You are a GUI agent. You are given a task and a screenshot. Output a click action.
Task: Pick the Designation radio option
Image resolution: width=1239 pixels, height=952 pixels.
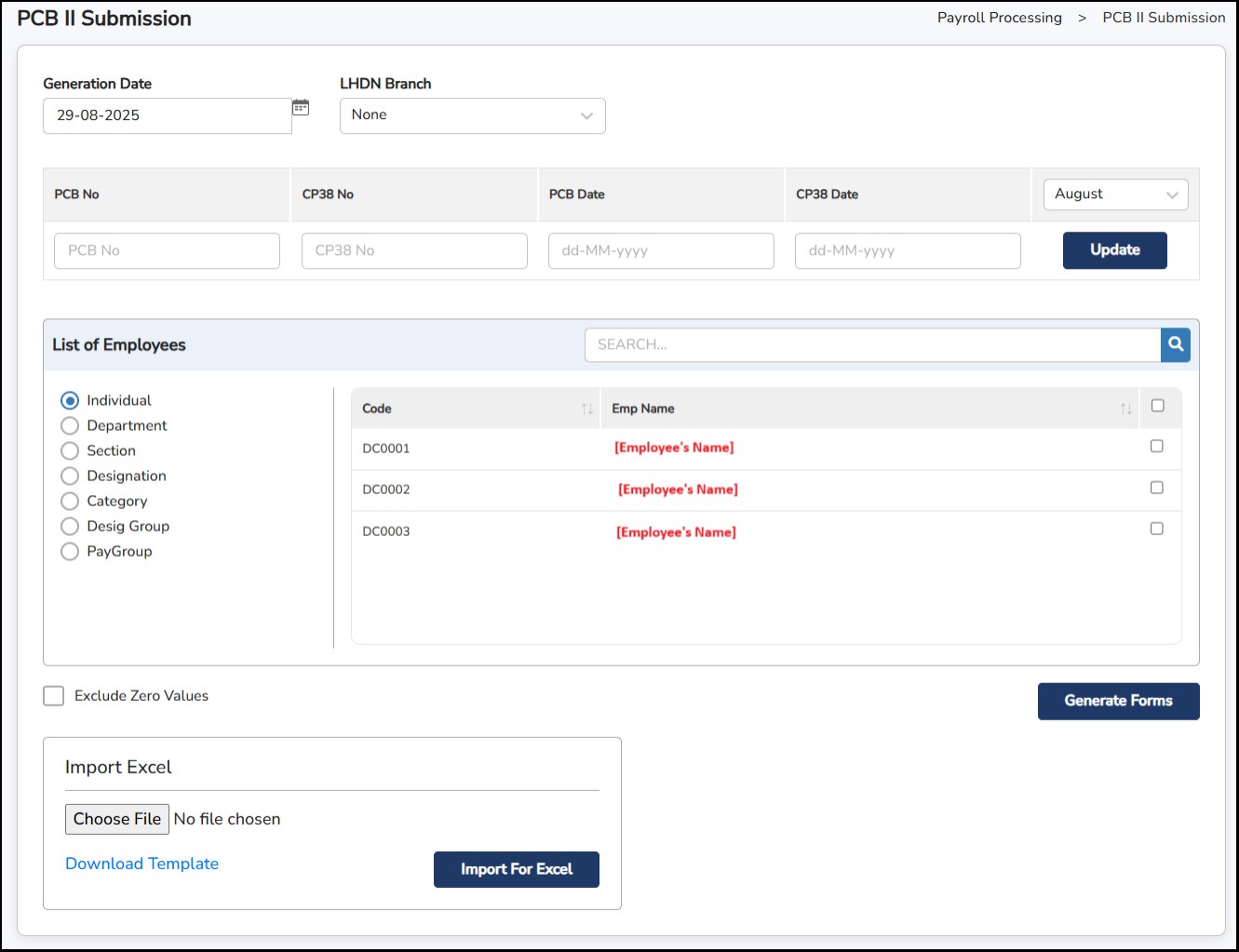click(70, 476)
